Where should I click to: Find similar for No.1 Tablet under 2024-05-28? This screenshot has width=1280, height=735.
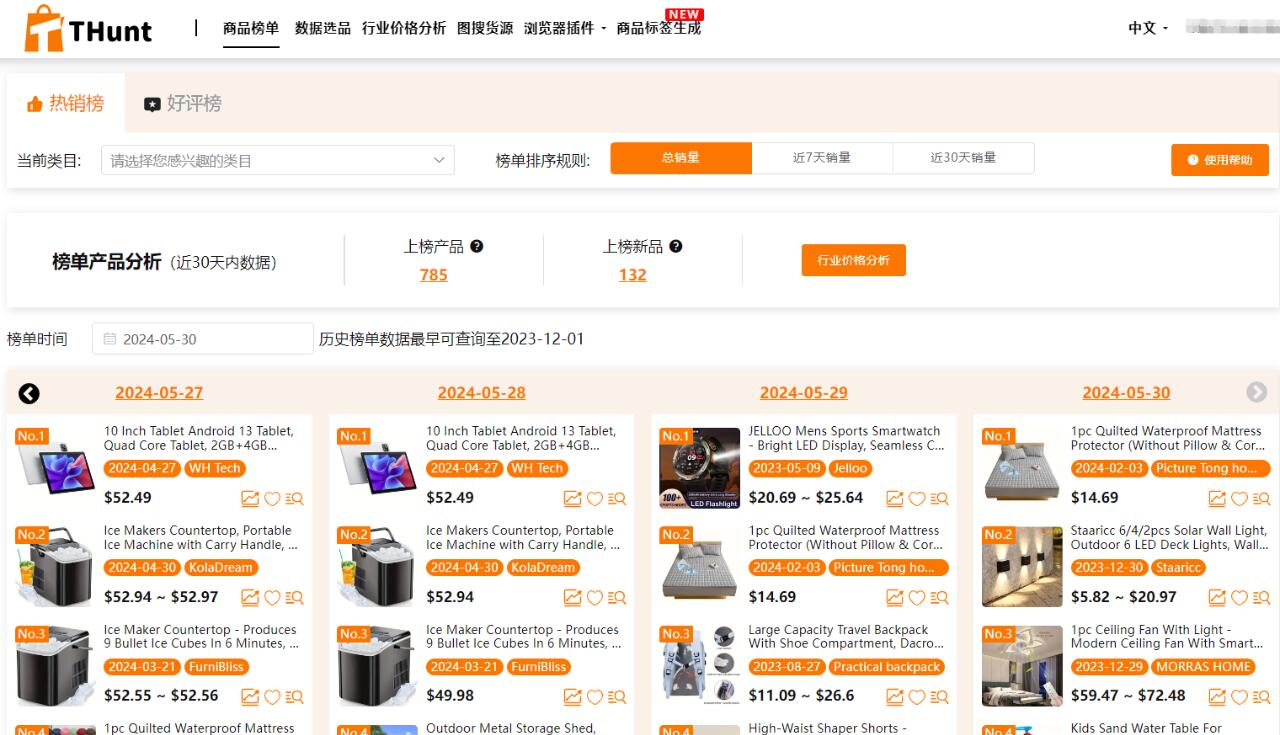tap(616, 498)
